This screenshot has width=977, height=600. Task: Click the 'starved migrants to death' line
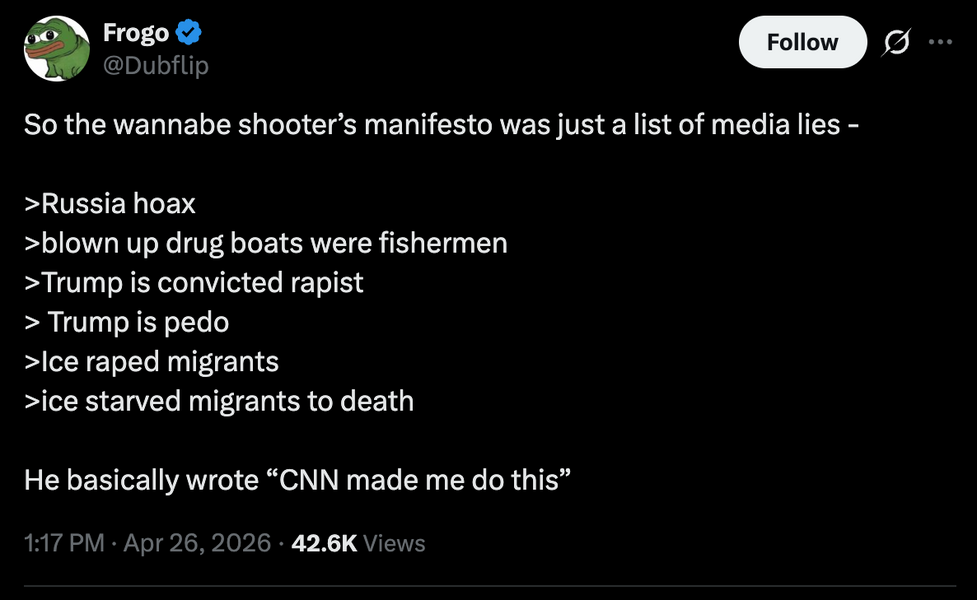point(219,401)
